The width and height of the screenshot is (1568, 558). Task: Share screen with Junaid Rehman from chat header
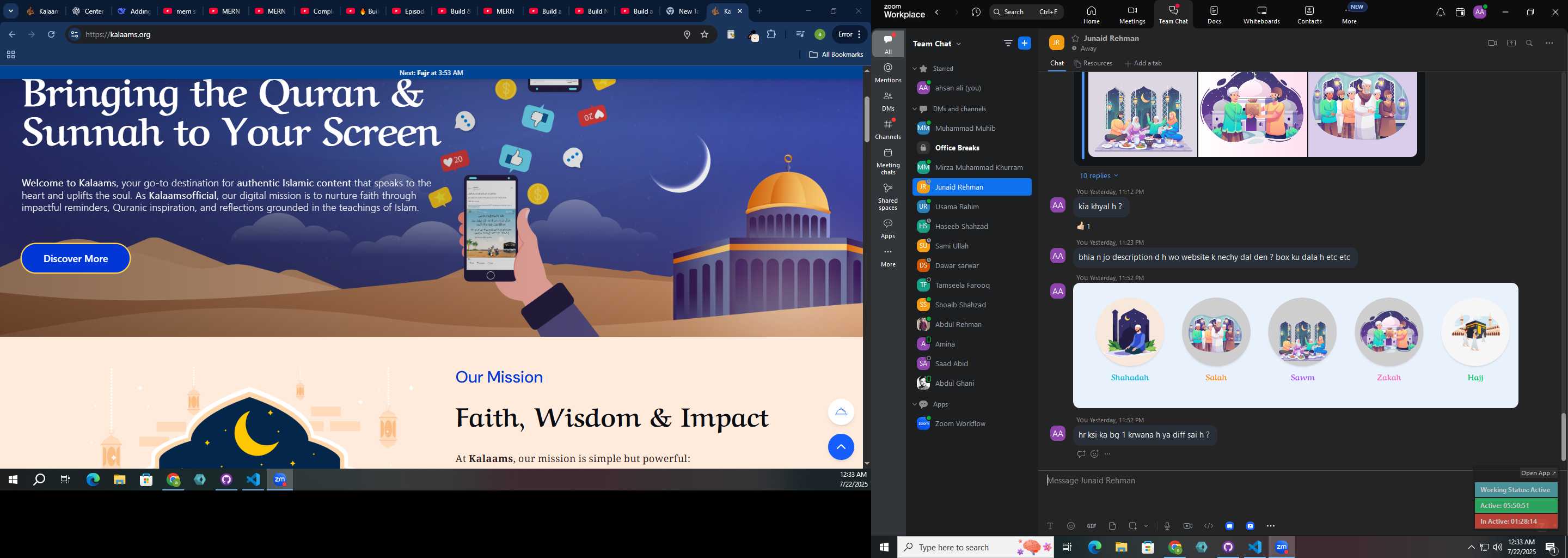pyautogui.click(x=1511, y=43)
